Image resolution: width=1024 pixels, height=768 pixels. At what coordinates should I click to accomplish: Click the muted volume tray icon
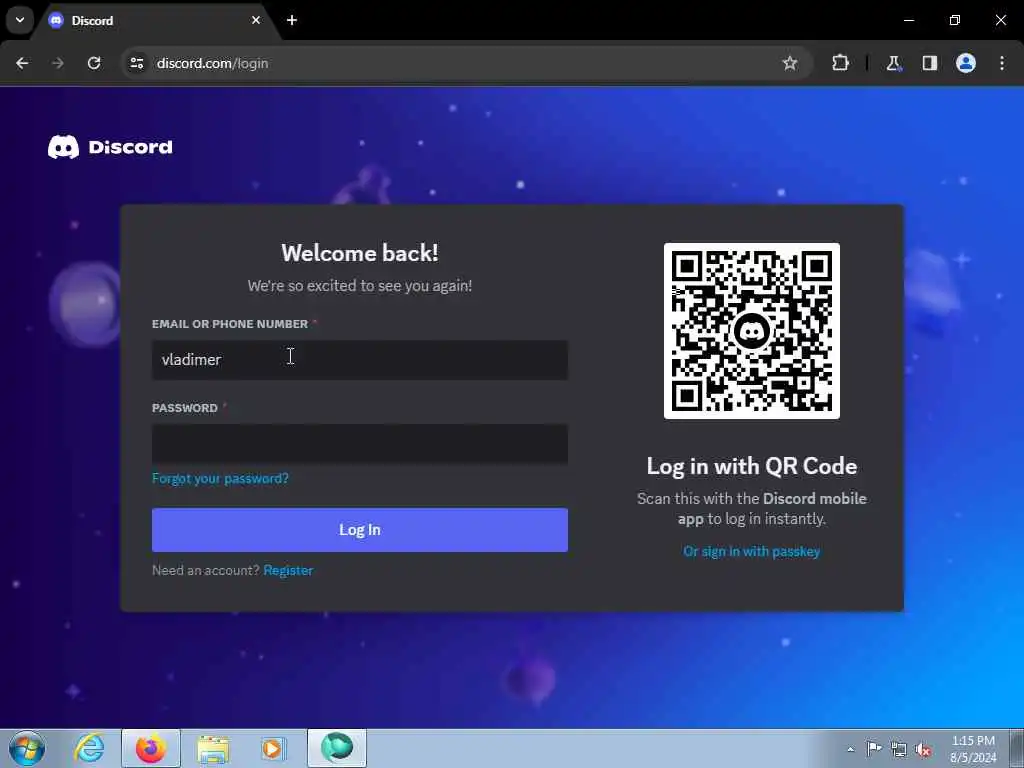[923, 750]
